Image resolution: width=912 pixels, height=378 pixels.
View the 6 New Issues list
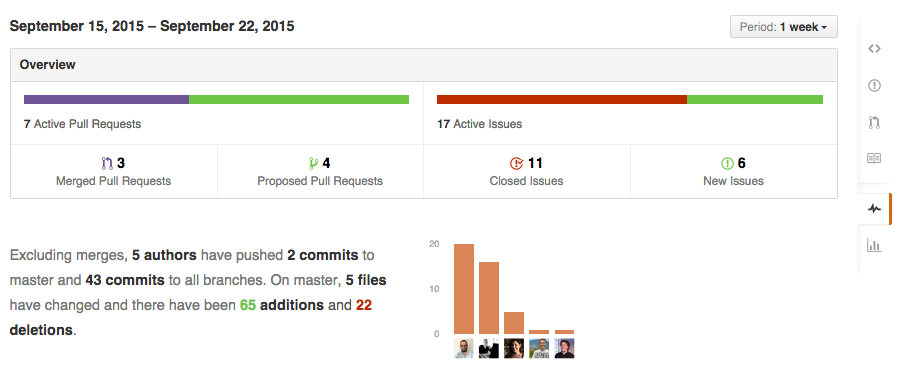click(x=734, y=172)
